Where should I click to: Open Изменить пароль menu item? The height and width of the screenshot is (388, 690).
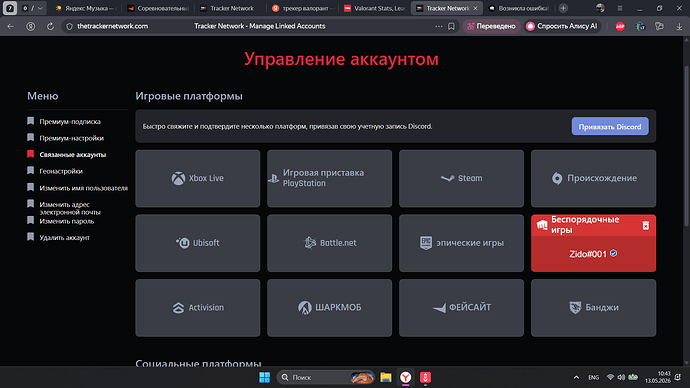point(66,221)
